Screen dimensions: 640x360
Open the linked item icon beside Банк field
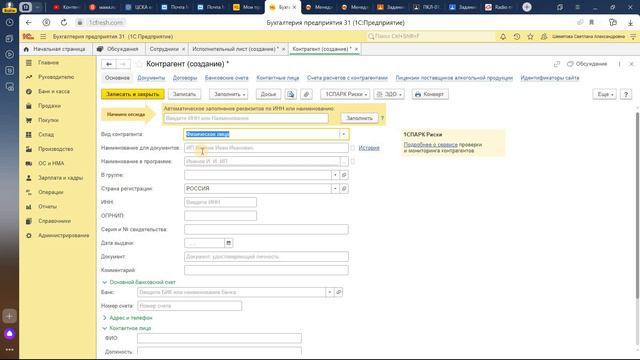point(338,292)
